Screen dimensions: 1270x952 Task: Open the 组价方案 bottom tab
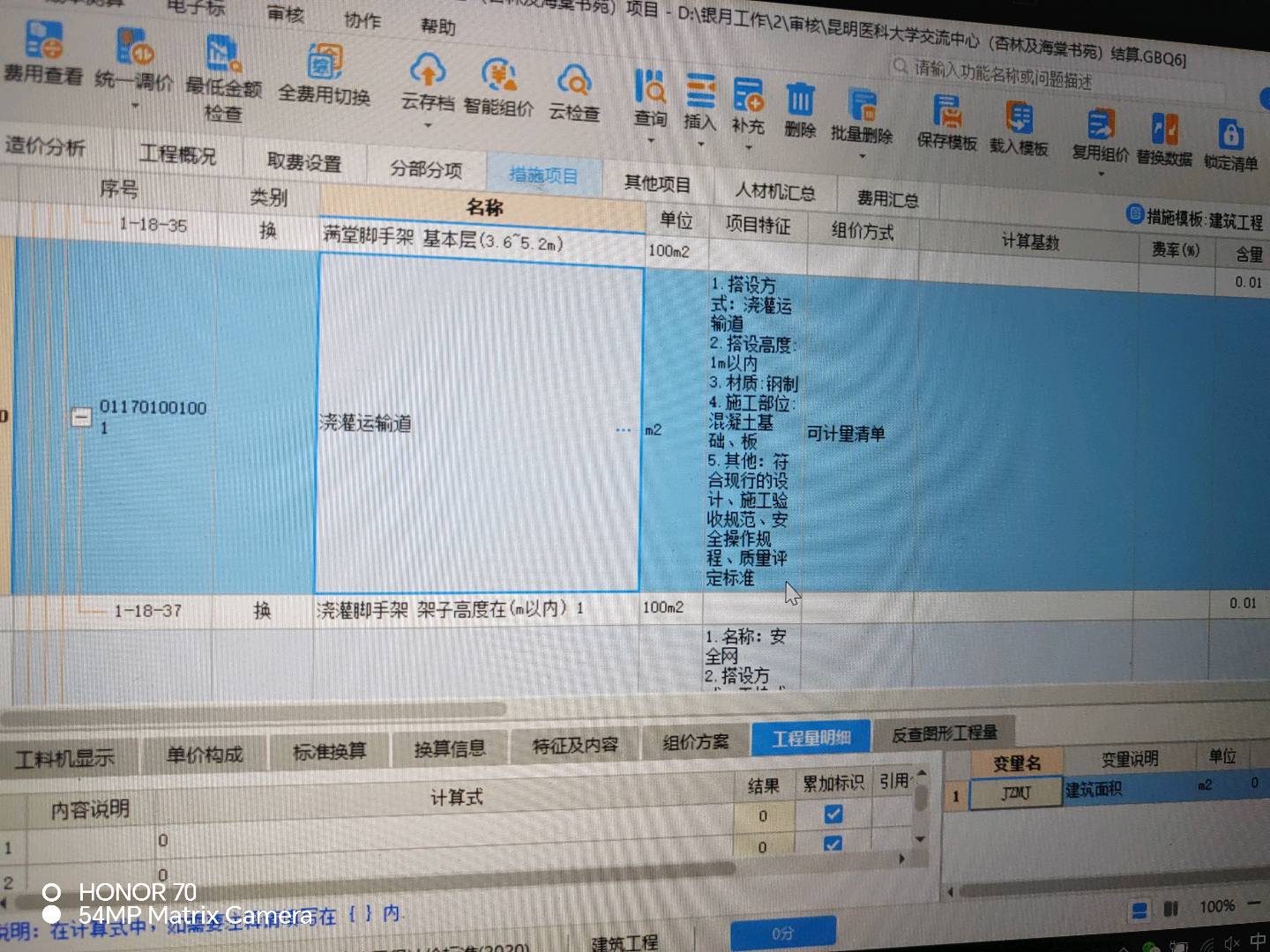point(696,742)
